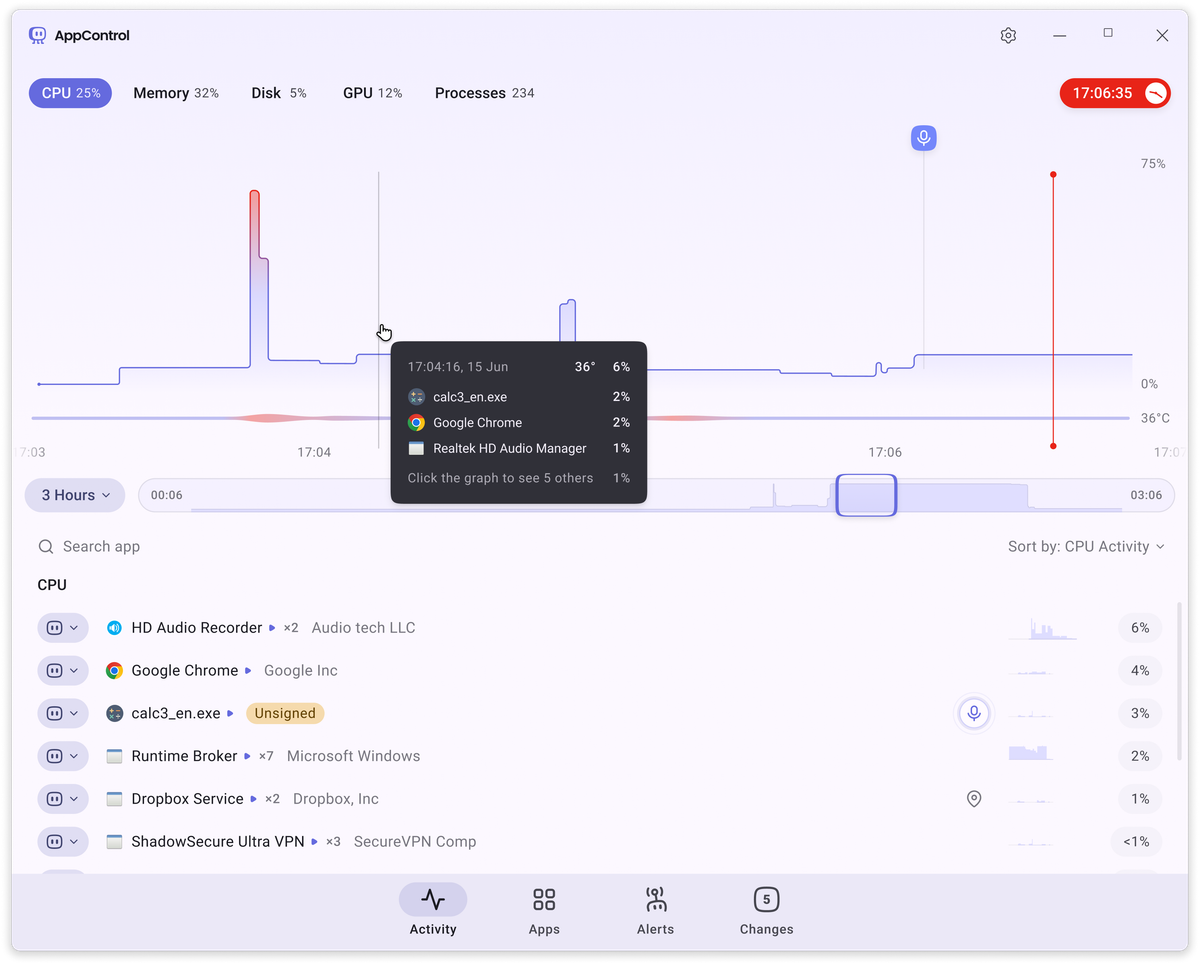Click the Google Chrome app icon in the list

(x=115, y=670)
